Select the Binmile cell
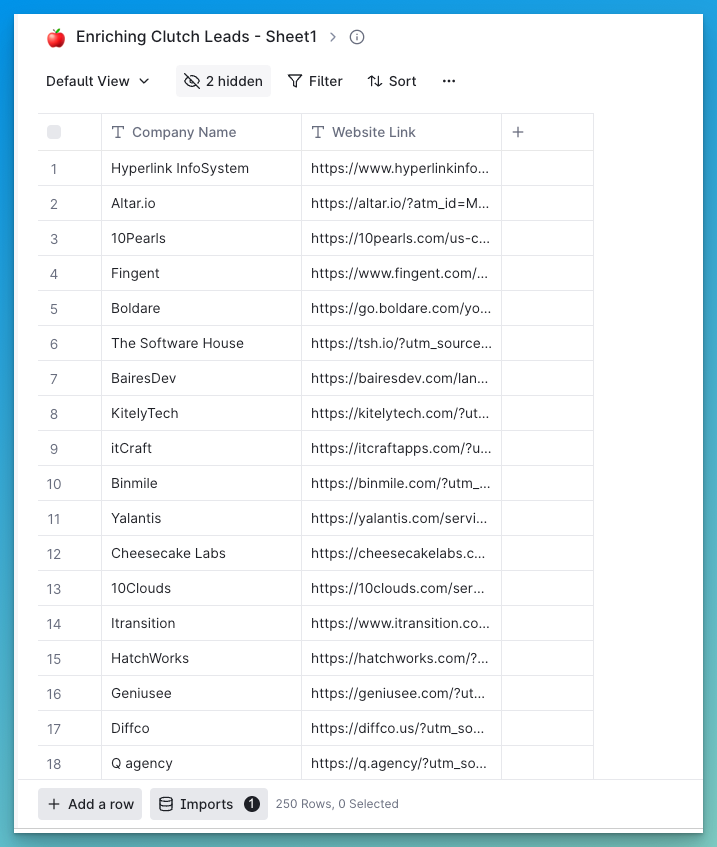Screen dimensions: 717x847 (x=201, y=483)
